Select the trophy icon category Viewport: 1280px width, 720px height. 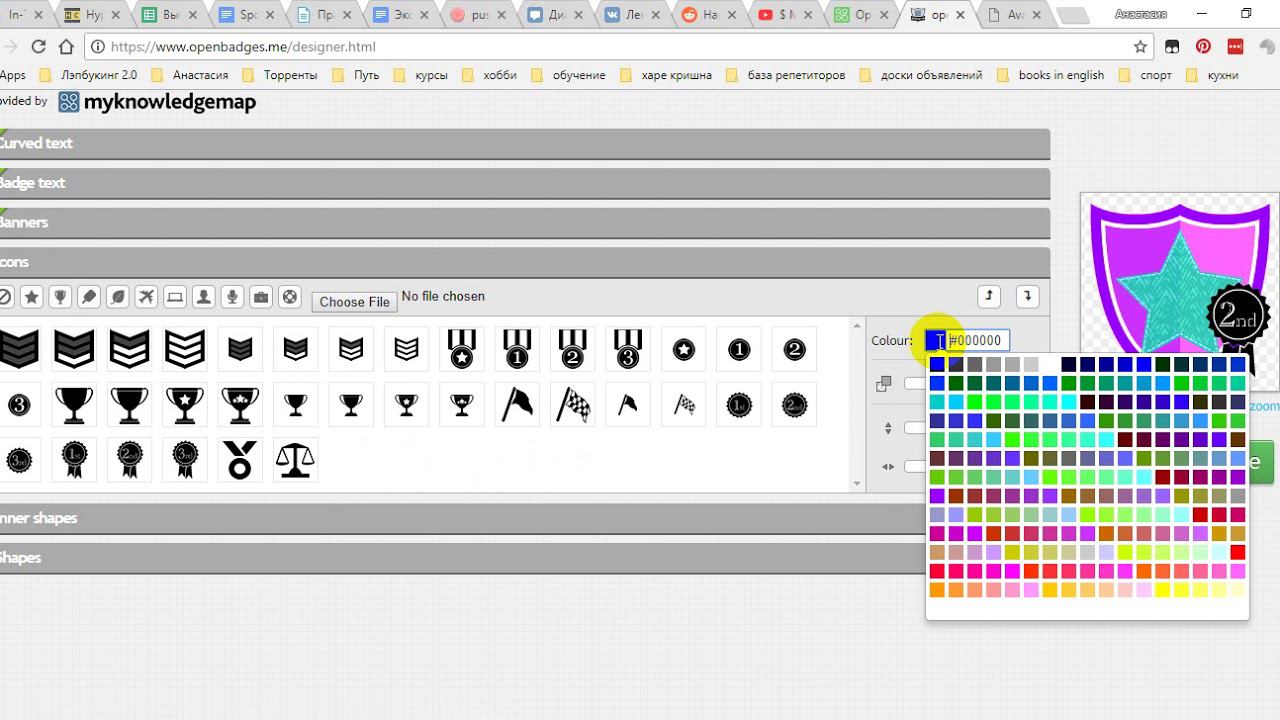coord(60,297)
